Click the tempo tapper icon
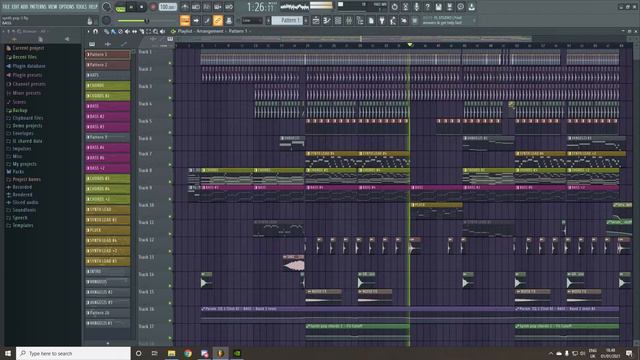Viewport: 640px width, 360px height. click(x=393, y=20)
